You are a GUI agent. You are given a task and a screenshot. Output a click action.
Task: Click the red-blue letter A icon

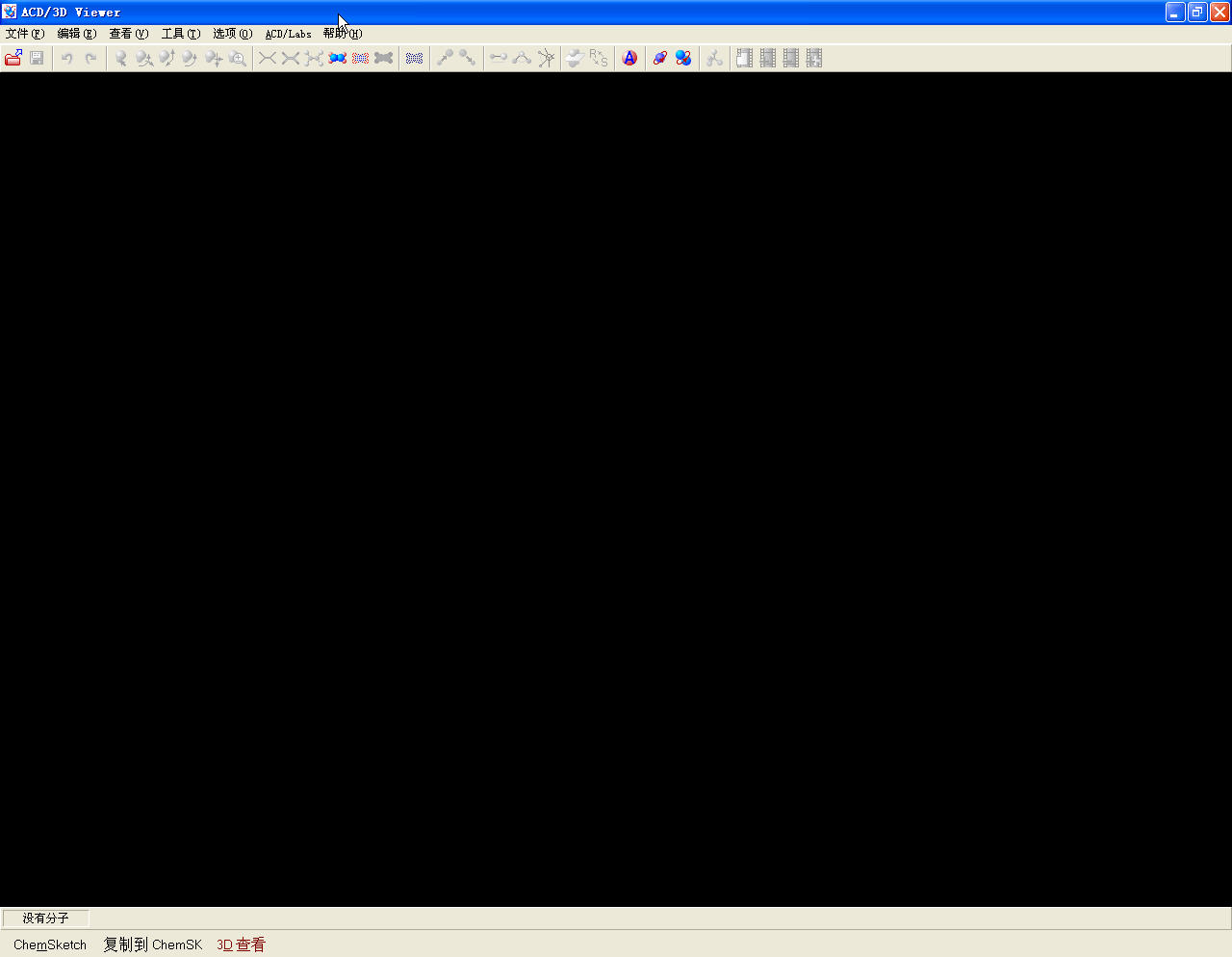pyautogui.click(x=629, y=58)
